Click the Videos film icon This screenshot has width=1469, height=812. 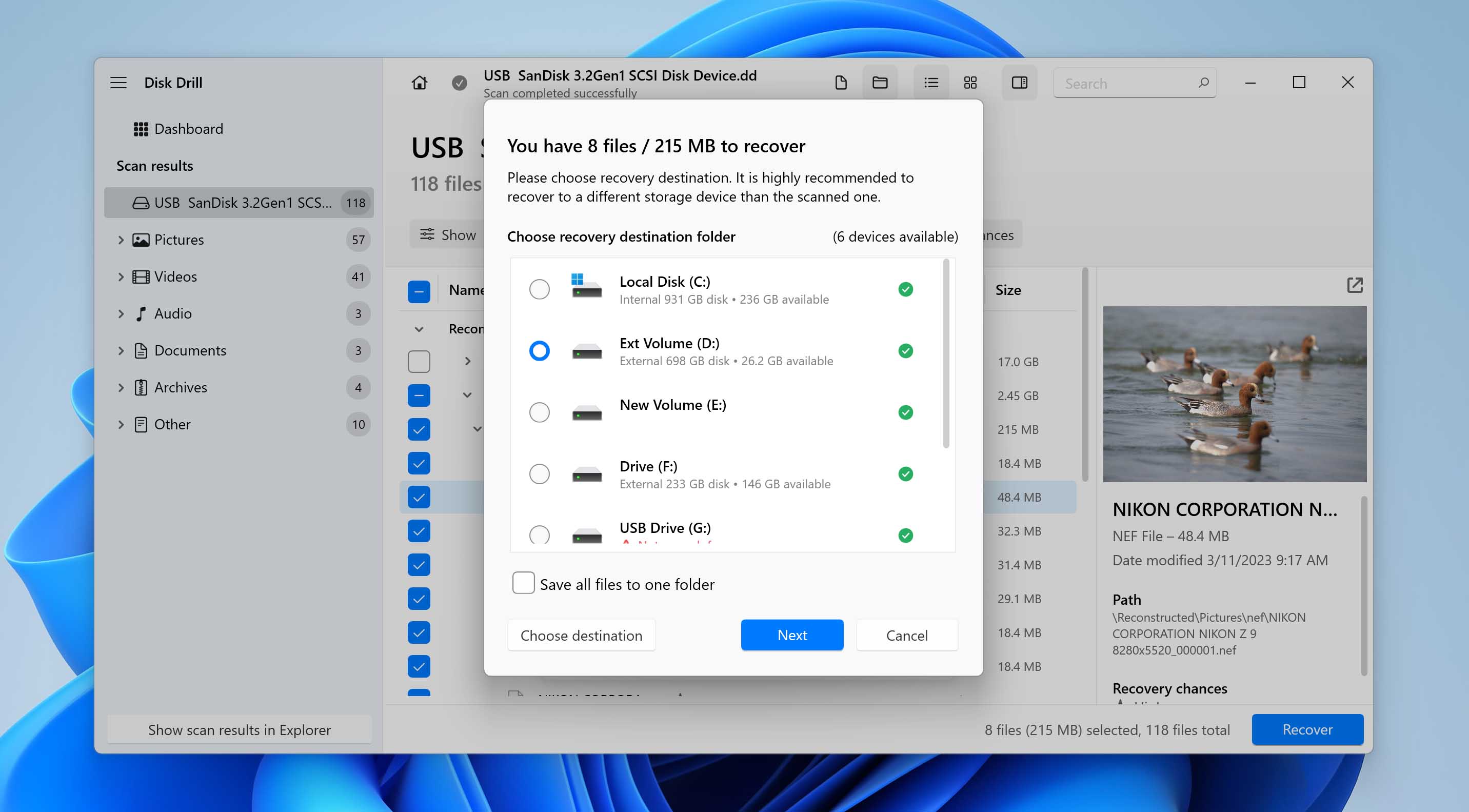pos(141,277)
